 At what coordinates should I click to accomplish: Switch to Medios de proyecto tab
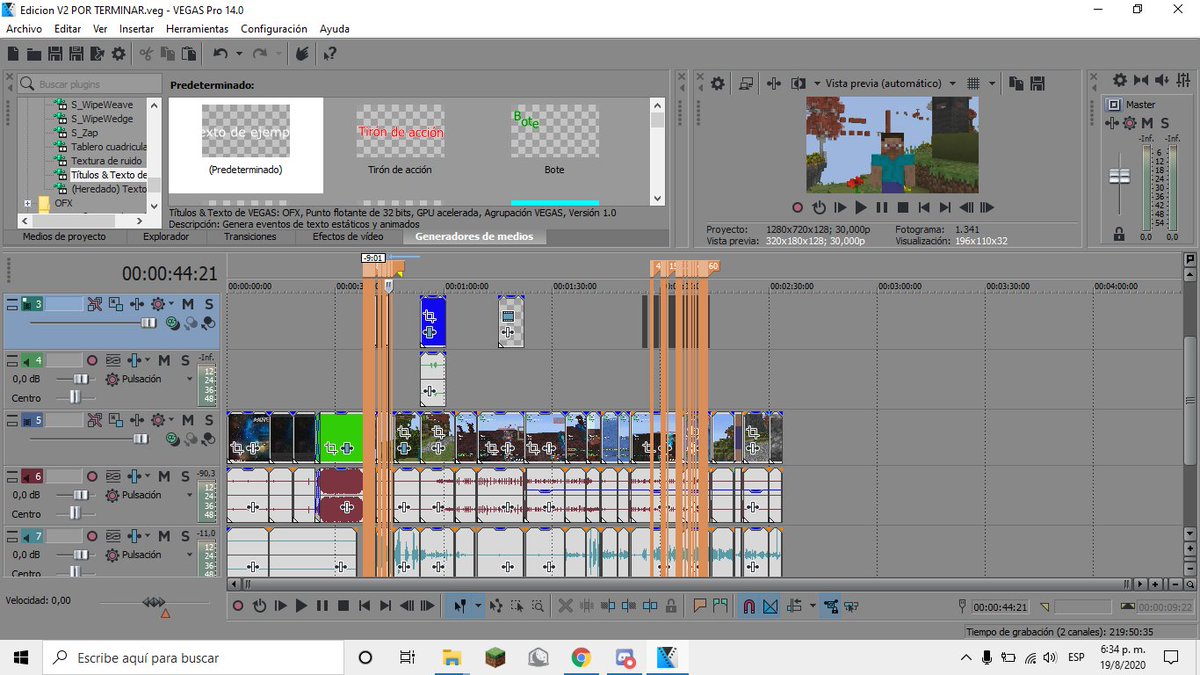point(64,237)
